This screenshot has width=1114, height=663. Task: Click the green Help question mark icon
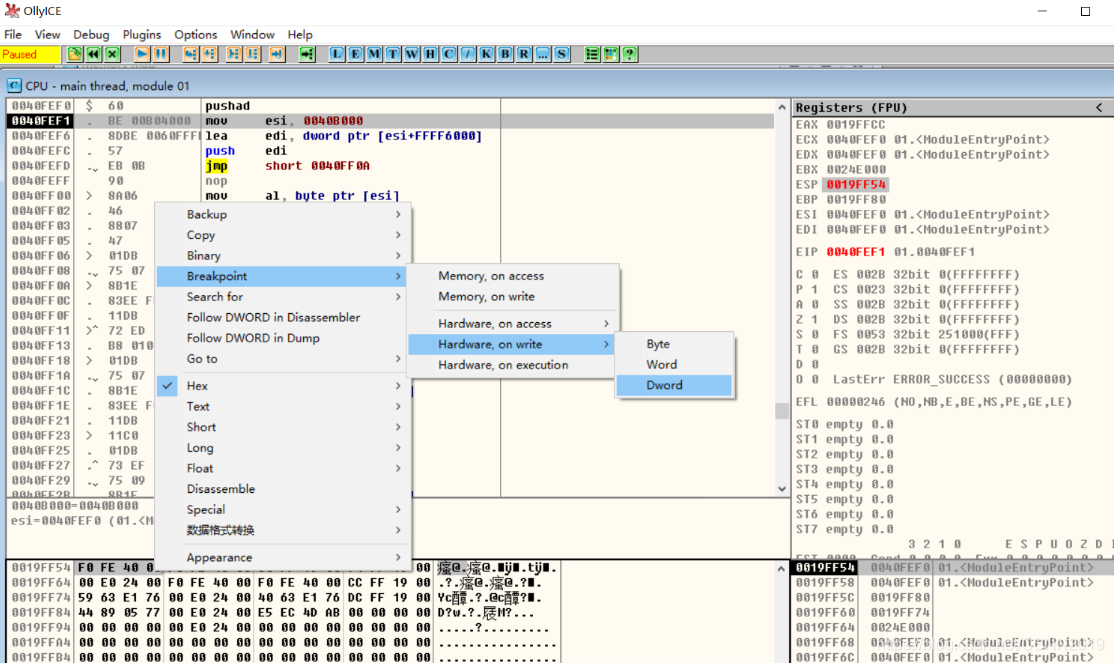click(629, 54)
